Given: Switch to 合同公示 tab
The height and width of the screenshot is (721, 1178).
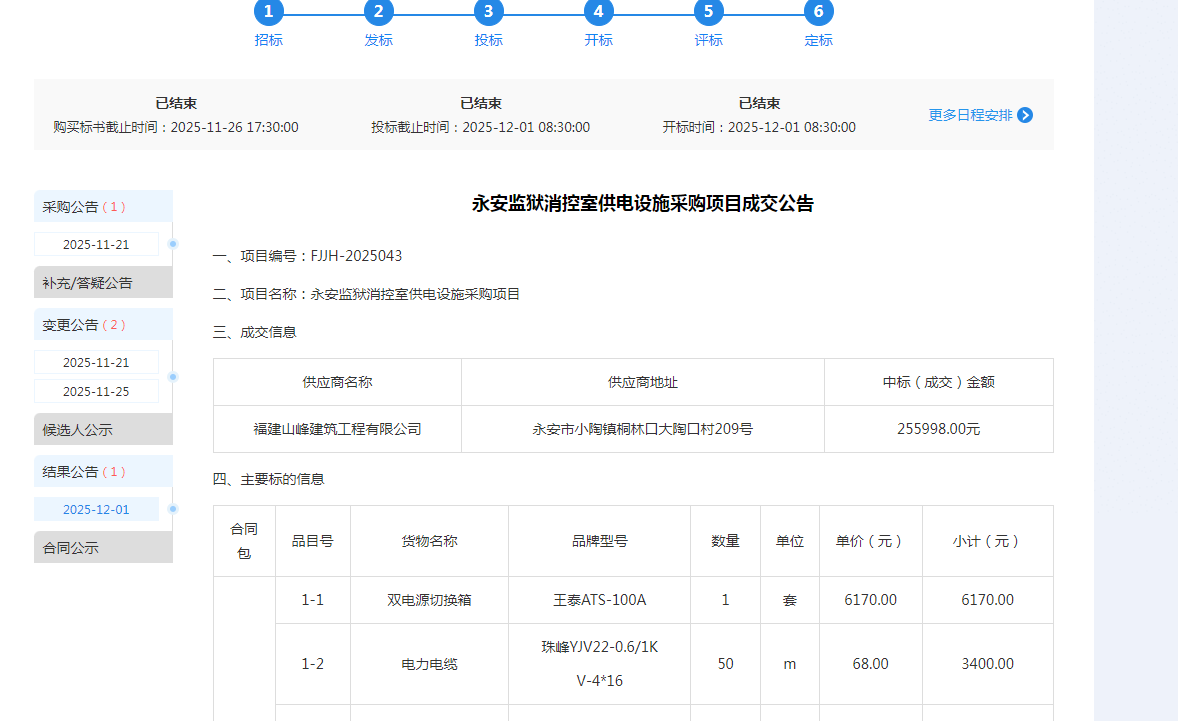Looking at the screenshot, I should point(103,548).
